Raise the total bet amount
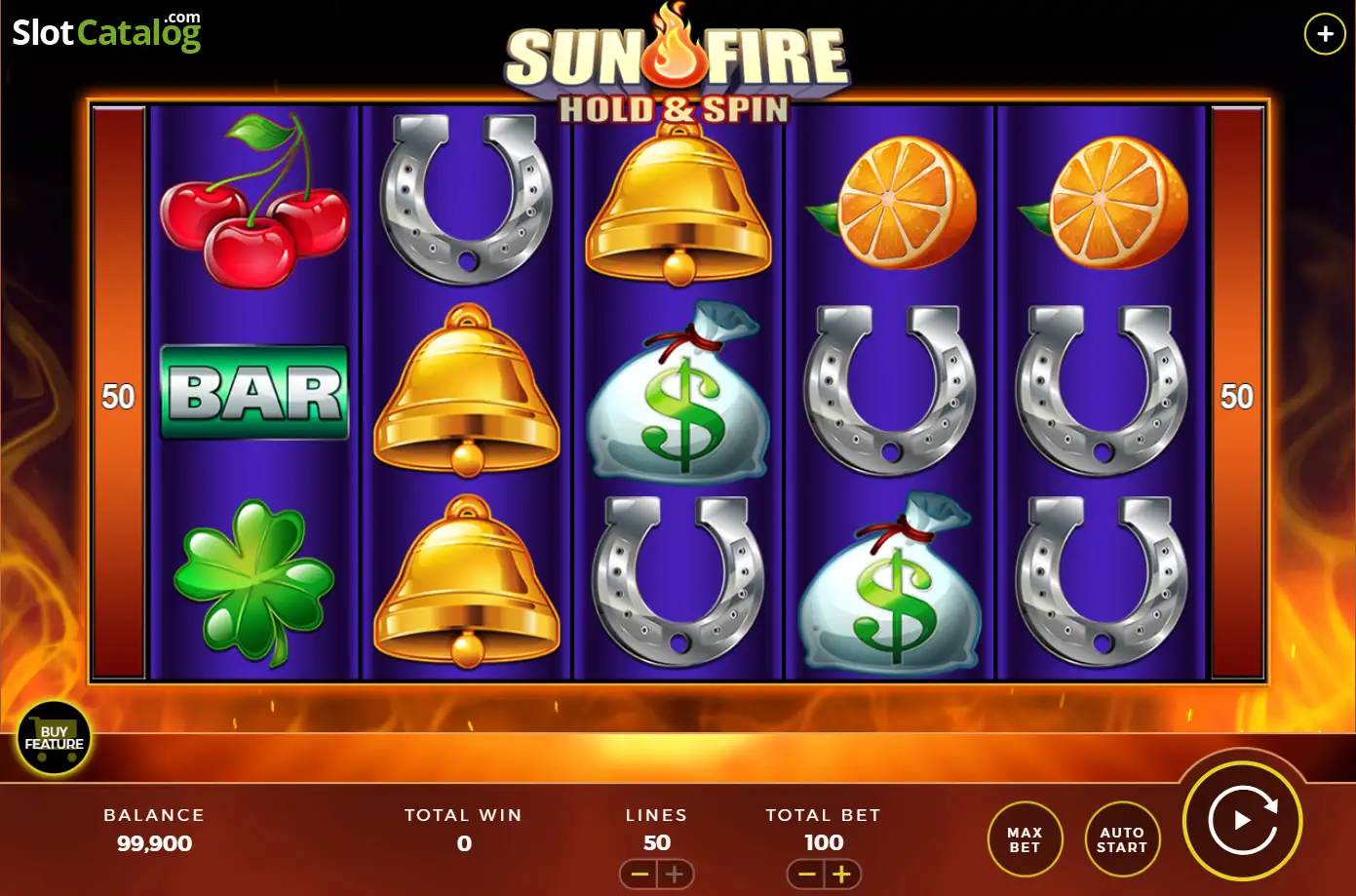Screen dimensions: 1356x896 pos(842,875)
